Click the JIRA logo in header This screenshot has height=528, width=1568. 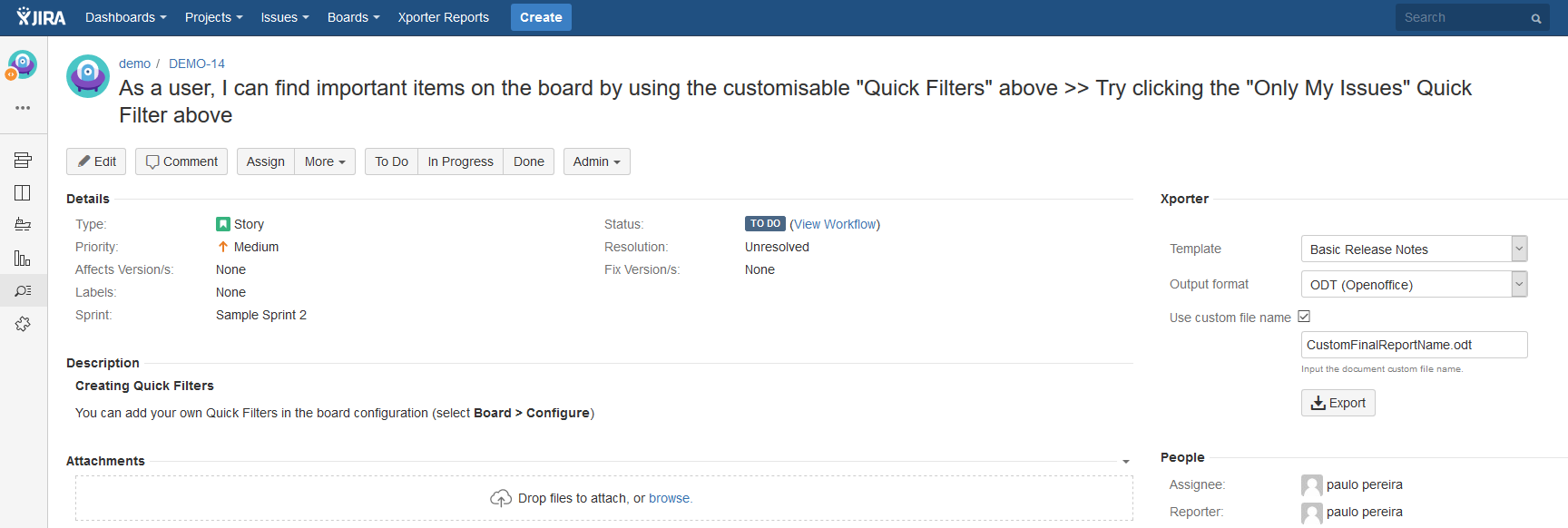41,17
